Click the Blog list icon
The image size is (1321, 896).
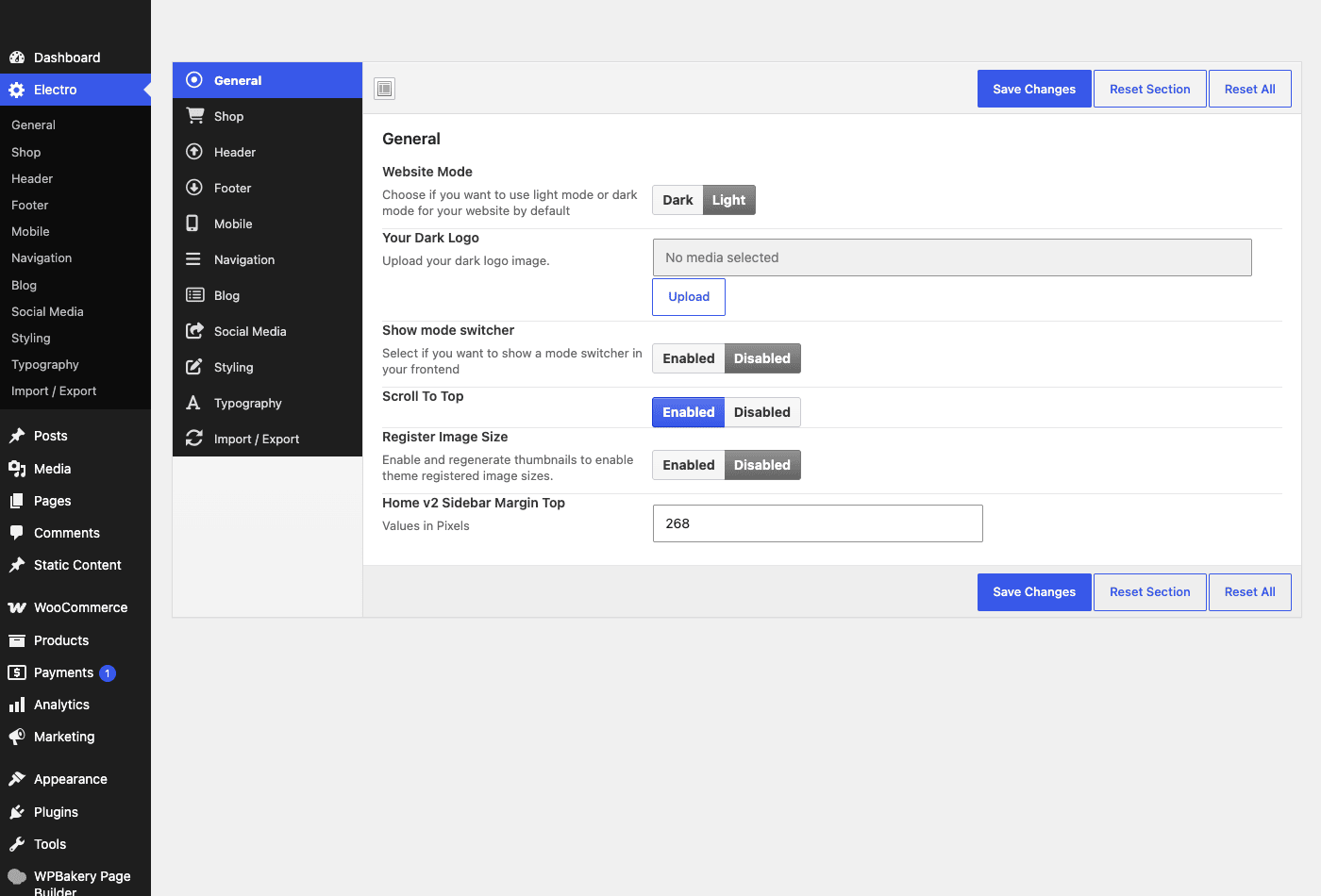pyautogui.click(x=195, y=294)
